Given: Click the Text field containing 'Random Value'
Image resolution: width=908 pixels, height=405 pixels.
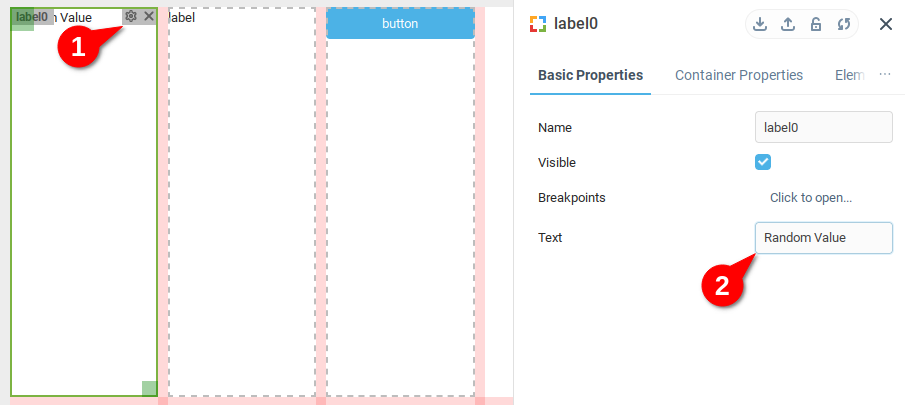Looking at the screenshot, I should [823, 238].
